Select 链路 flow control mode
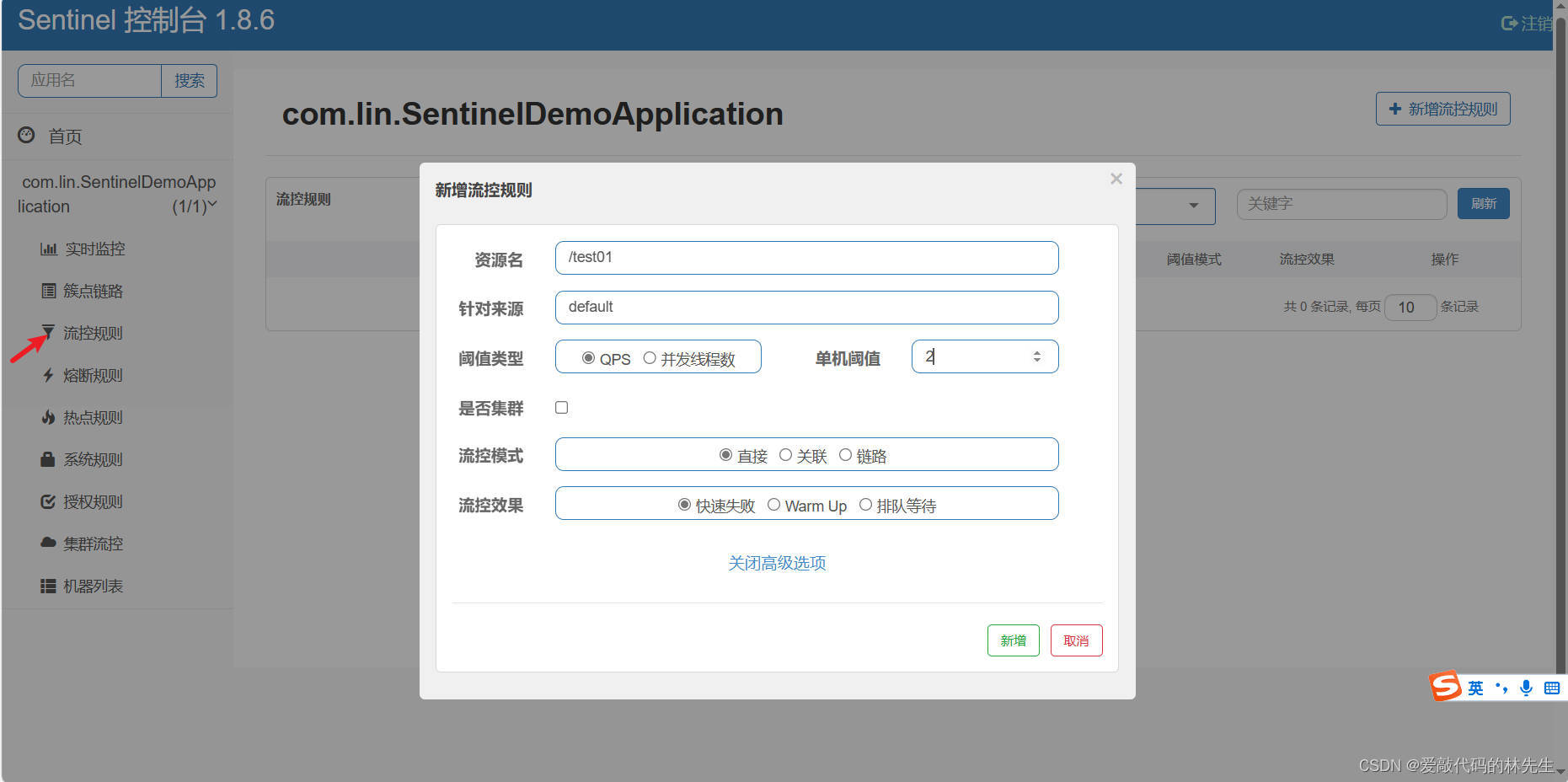Viewport: 1568px width, 782px height. click(x=845, y=455)
